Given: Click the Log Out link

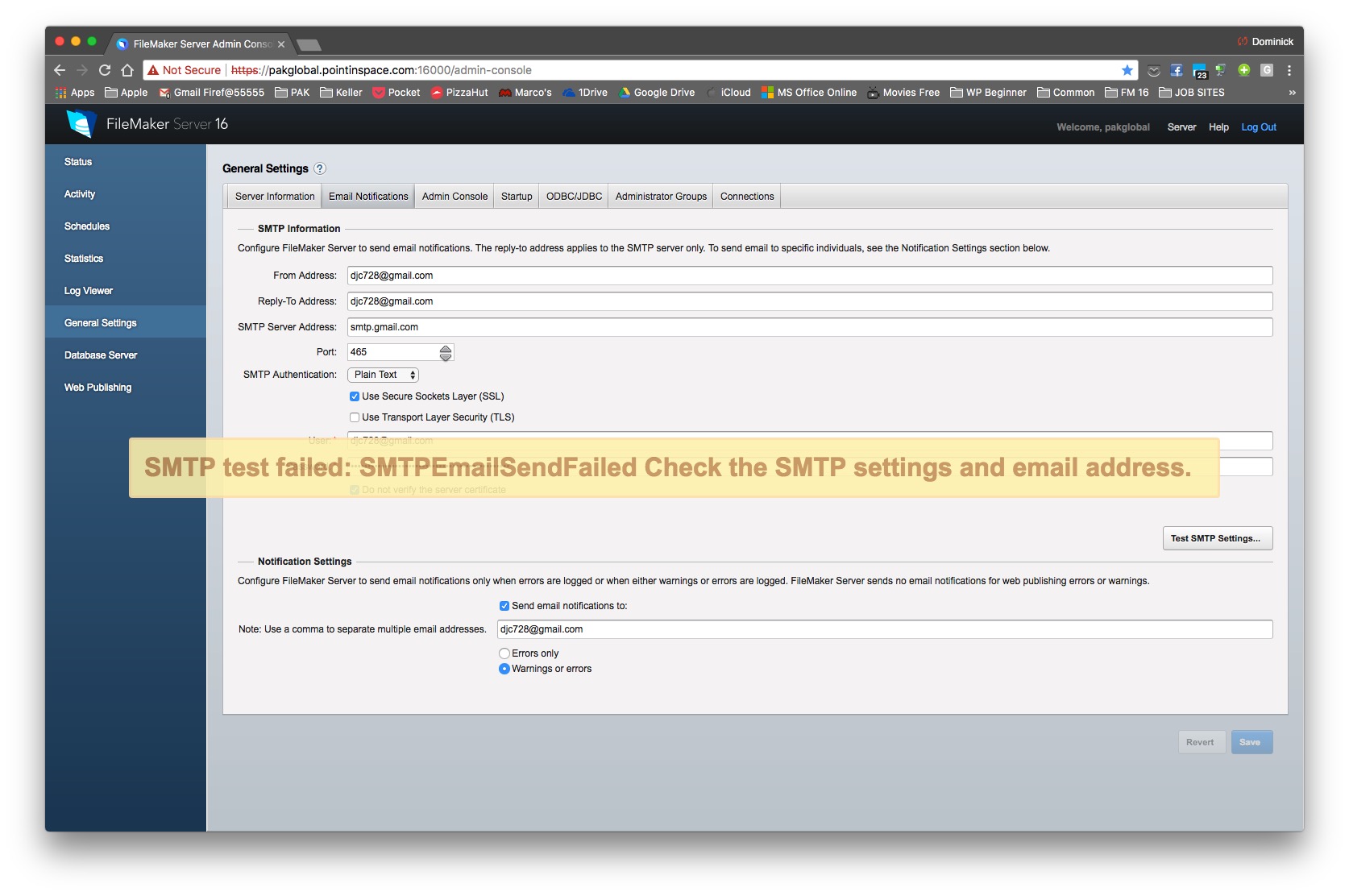Looking at the screenshot, I should pyautogui.click(x=1259, y=127).
